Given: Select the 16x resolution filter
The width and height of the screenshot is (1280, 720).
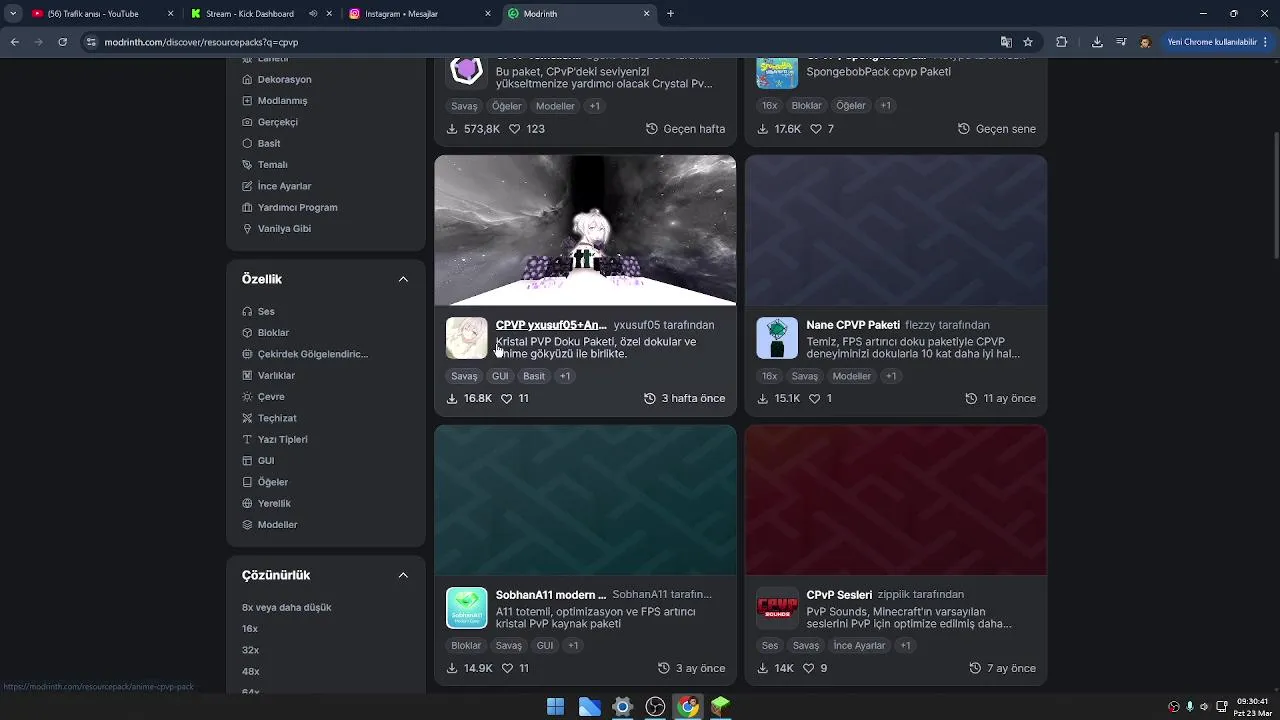Looking at the screenshot, I should point(250,629).
